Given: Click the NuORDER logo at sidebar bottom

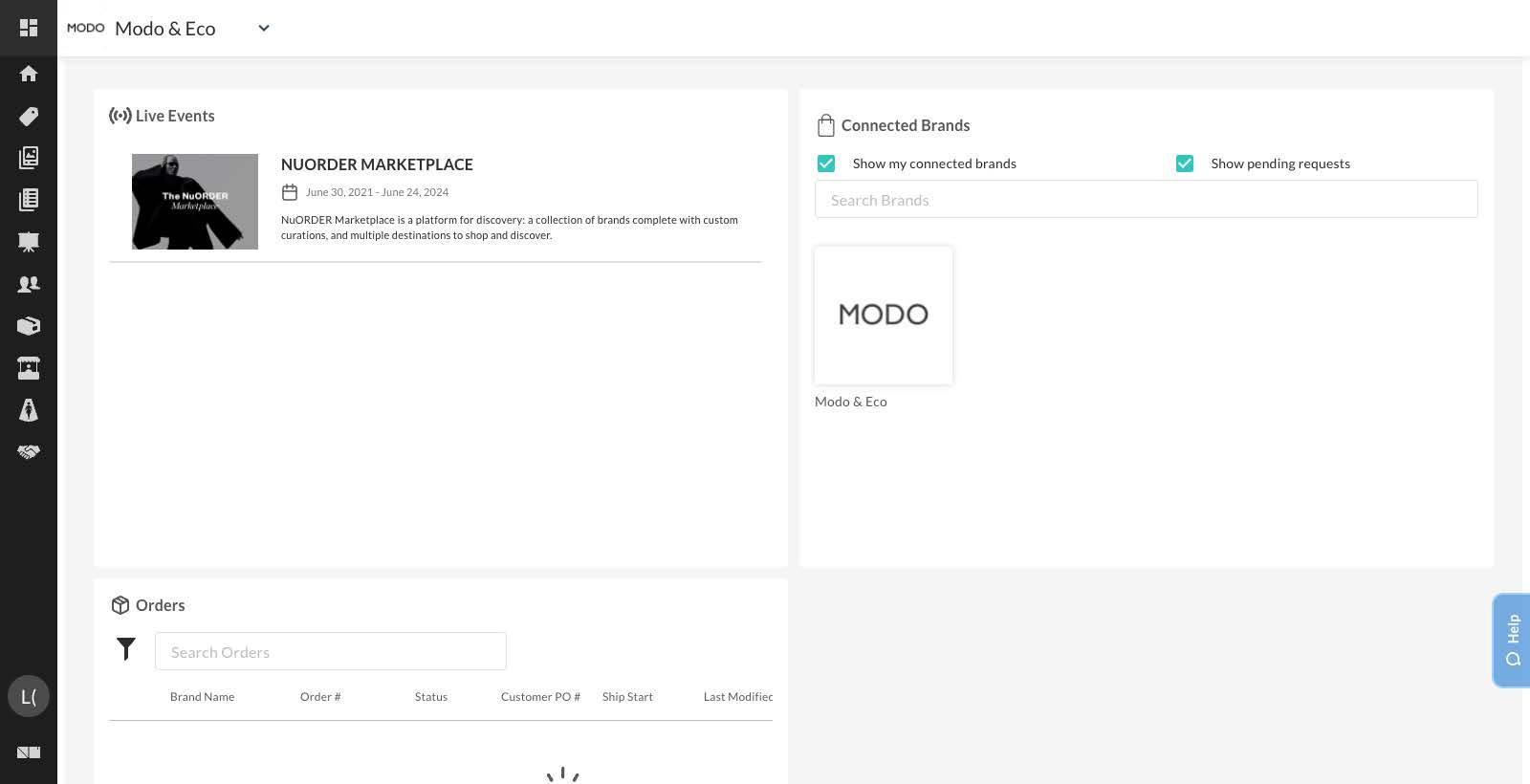Looking at the screenshot, I should click(29, 752).
